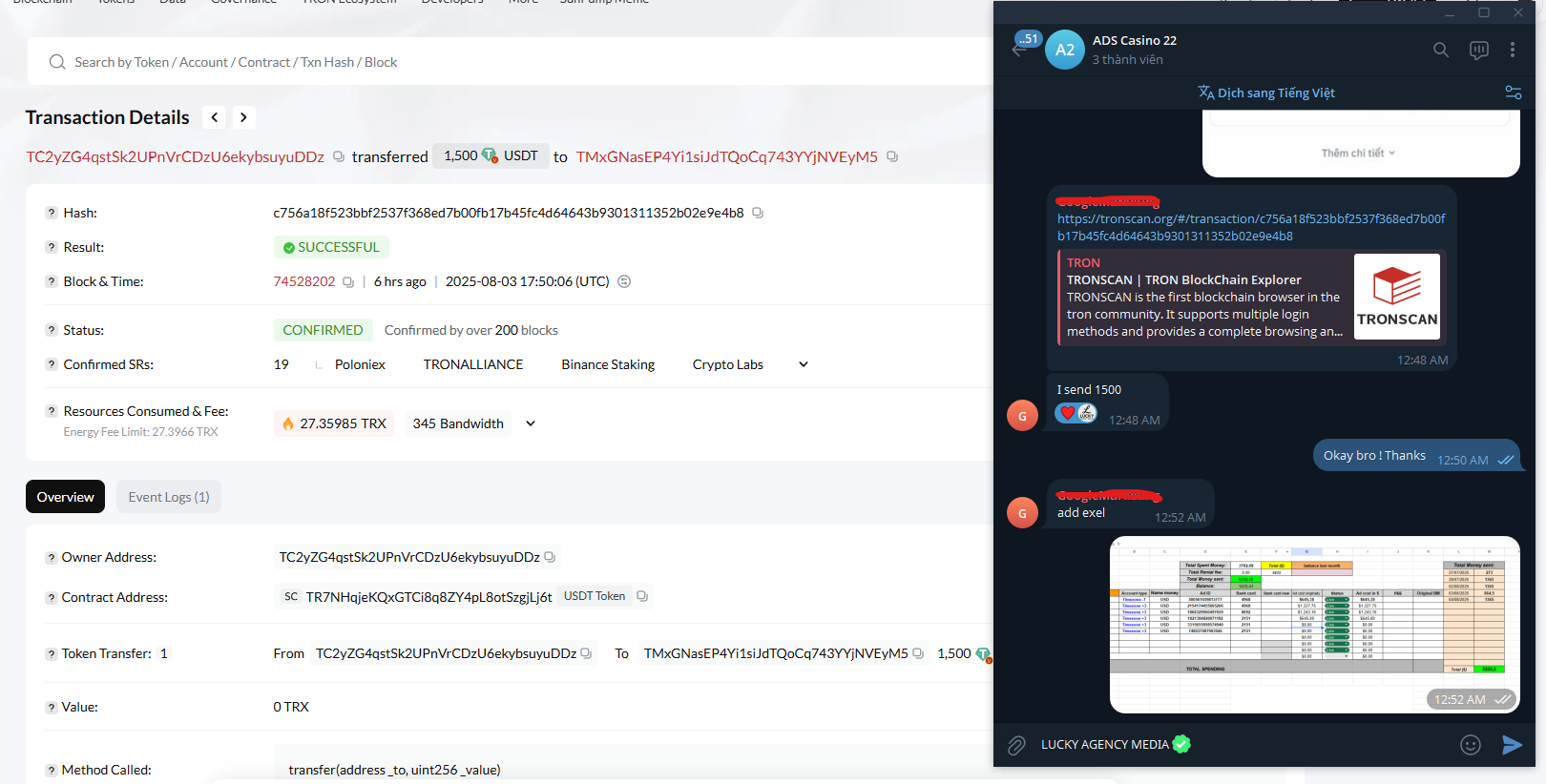Expand the Confirmed SRs list chevron
The height and width of the screenshot is (784, 1546).
coord(804,364)
